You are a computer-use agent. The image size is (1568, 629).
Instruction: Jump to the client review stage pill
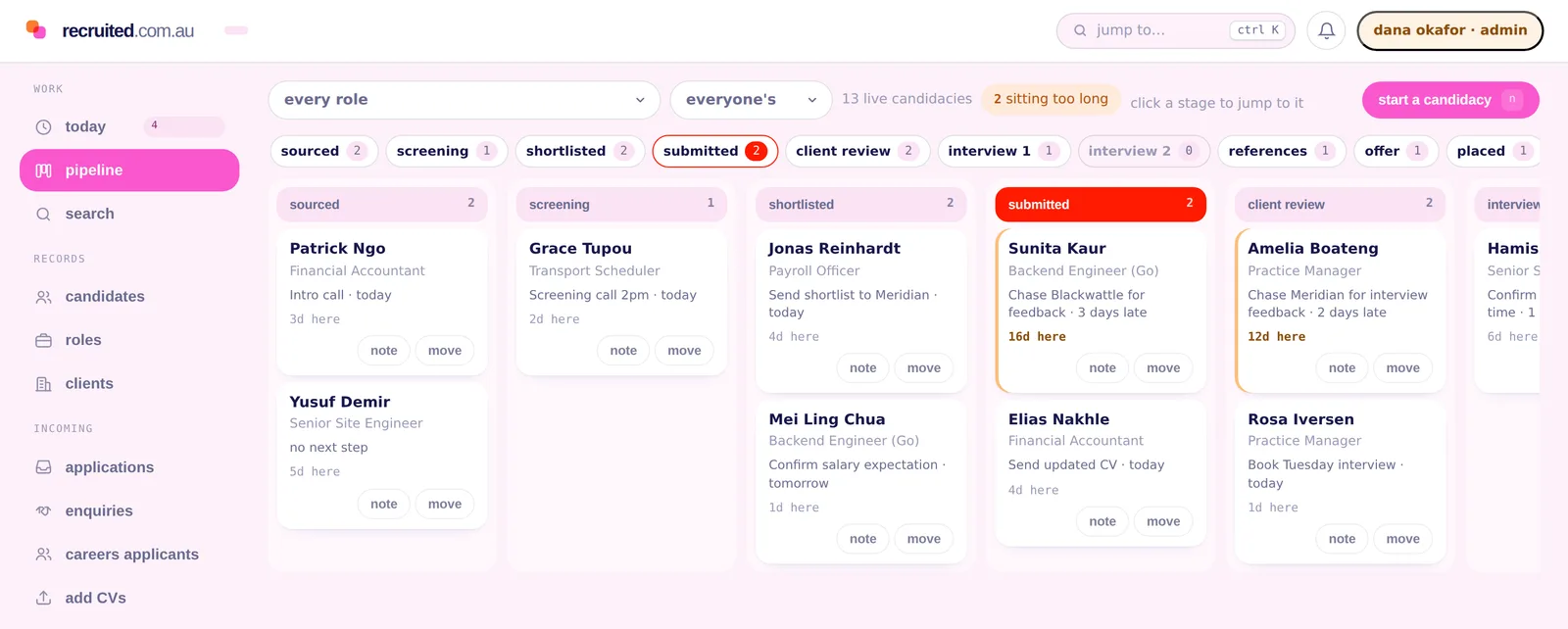[x=857, y=151]
